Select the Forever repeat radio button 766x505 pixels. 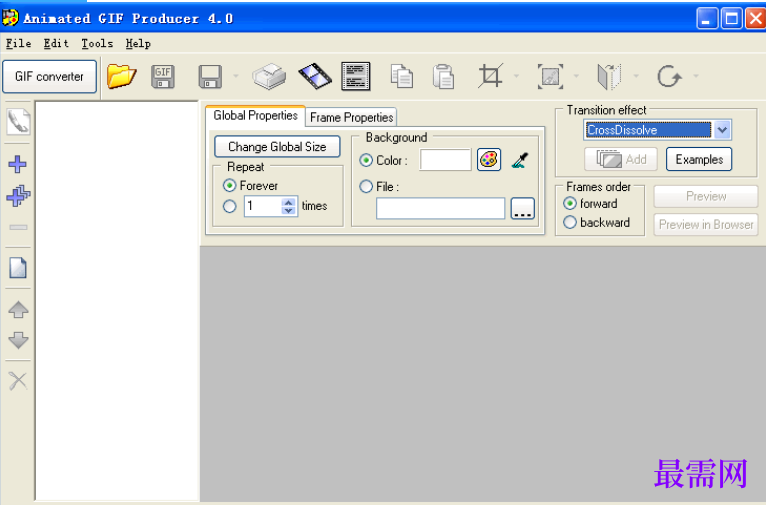click(229, 186)
